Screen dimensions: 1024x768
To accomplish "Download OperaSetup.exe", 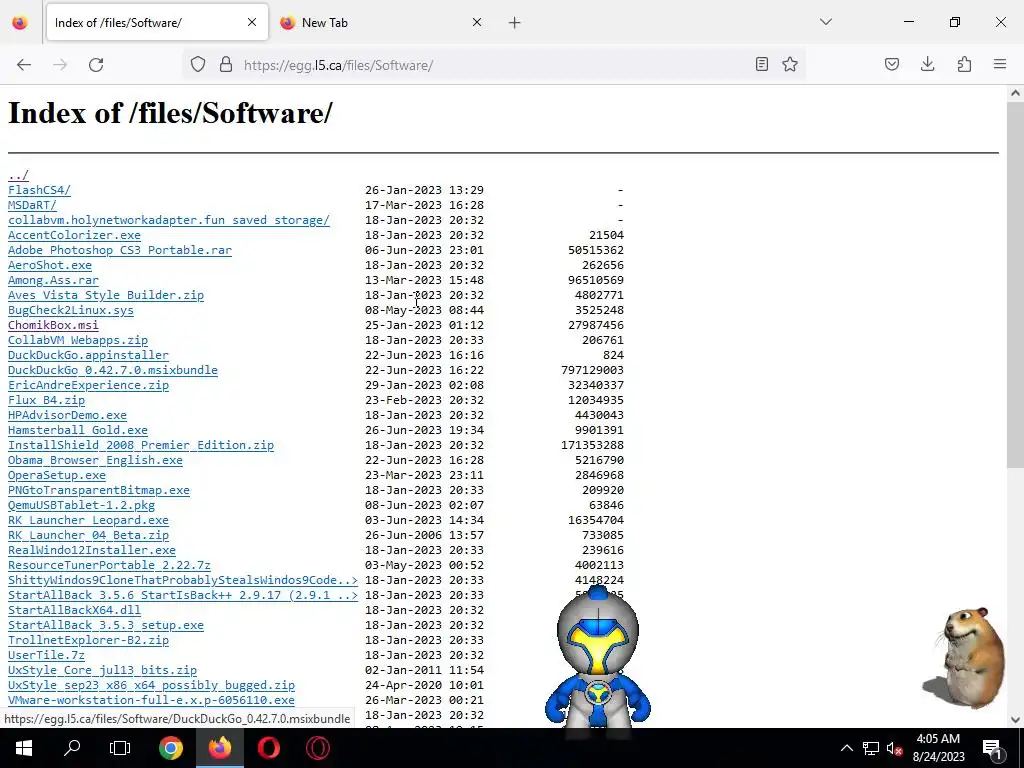I will tap(57, 475).
